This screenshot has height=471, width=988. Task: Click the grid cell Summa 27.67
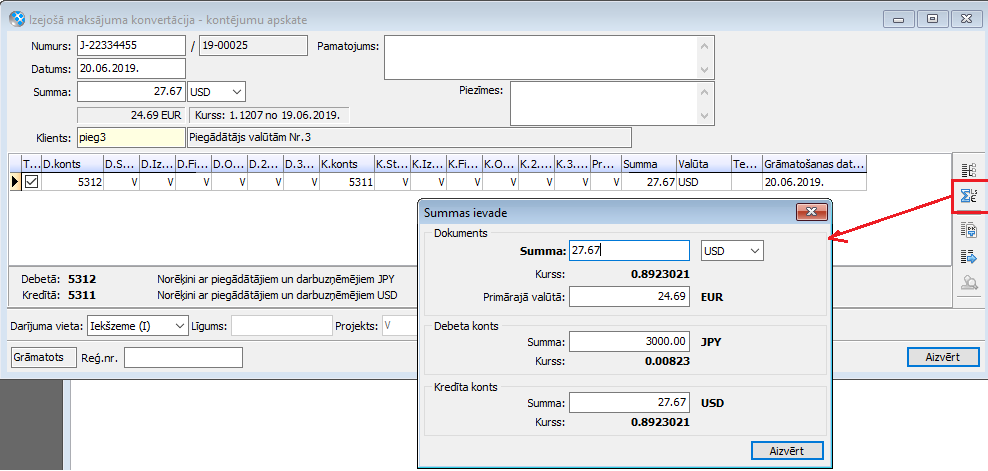coord(649,182)
